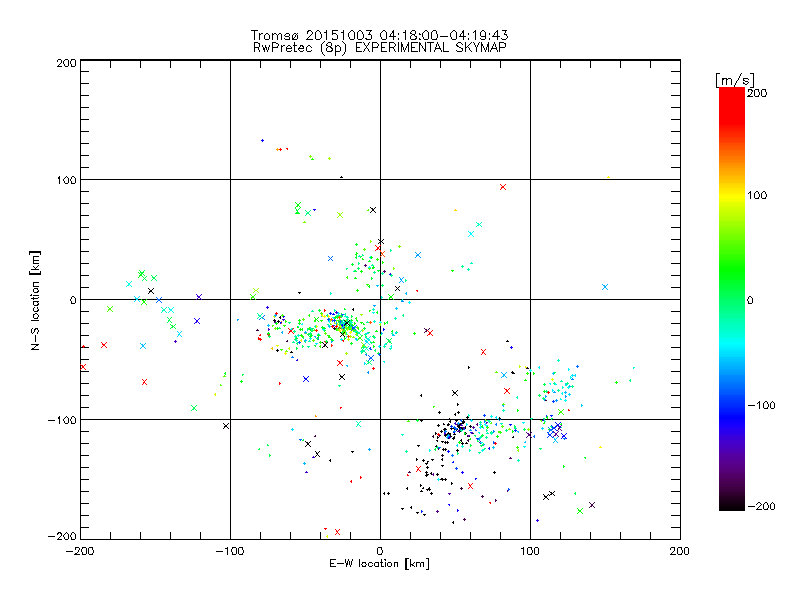The width and height of the screenshot is (800, 600).
Task: Select the "N-S location [km]" axis label
Action: pos(35,300)
